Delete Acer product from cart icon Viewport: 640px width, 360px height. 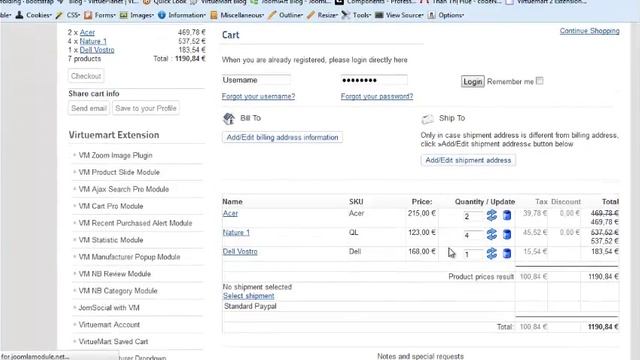[x=507, y=215]
